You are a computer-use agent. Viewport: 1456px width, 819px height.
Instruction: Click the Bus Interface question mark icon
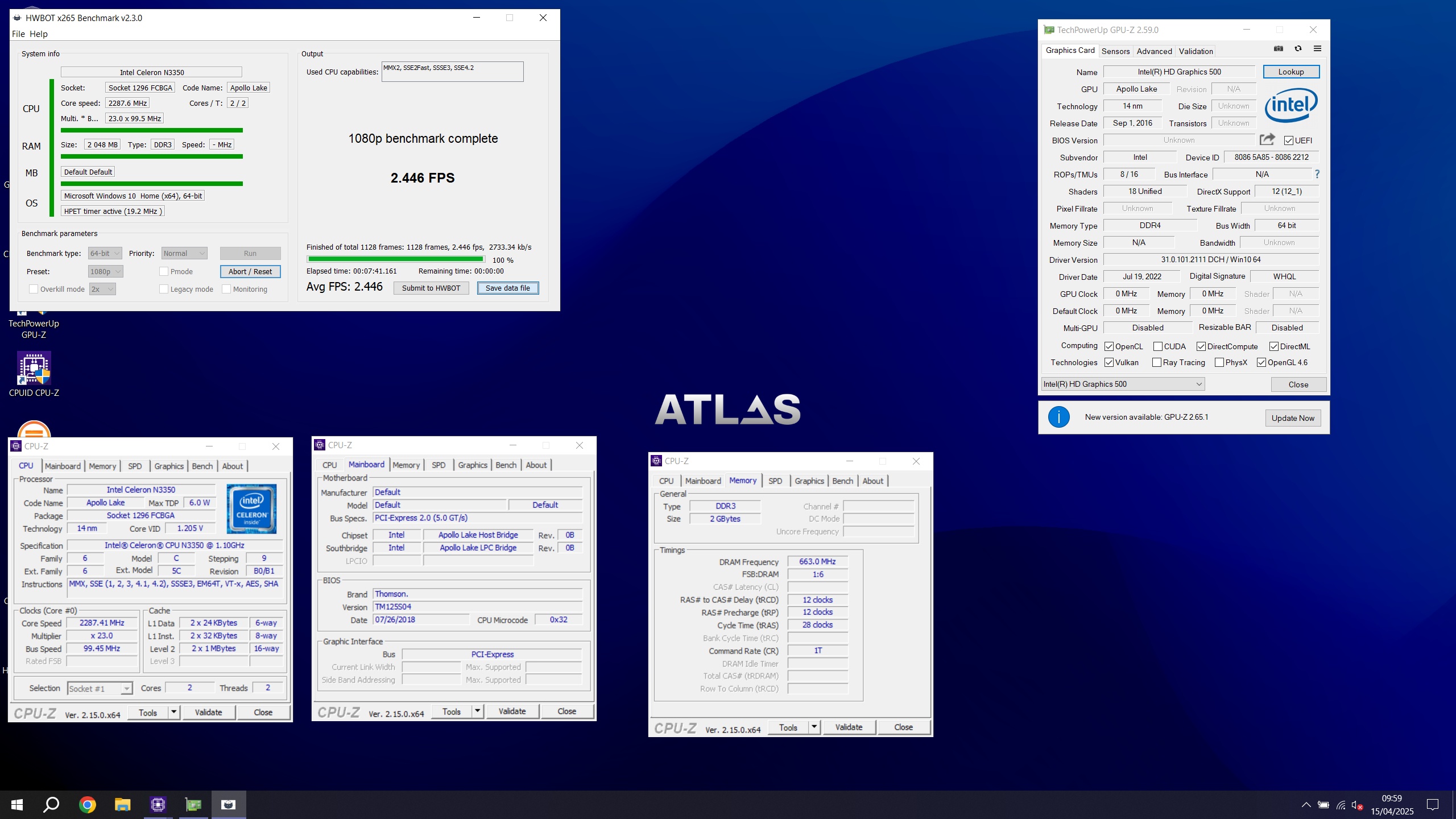tap(1317, 174)
